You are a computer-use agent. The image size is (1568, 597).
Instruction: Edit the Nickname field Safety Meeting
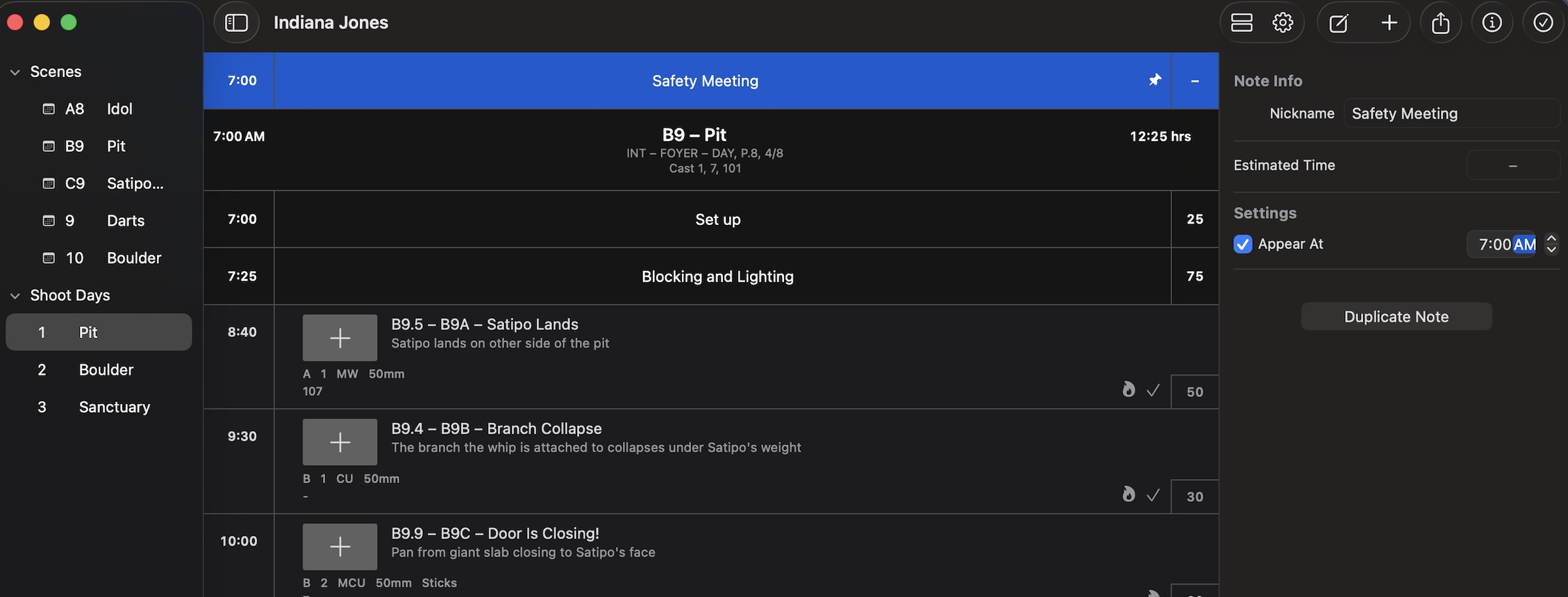[x=1451, y=114]
